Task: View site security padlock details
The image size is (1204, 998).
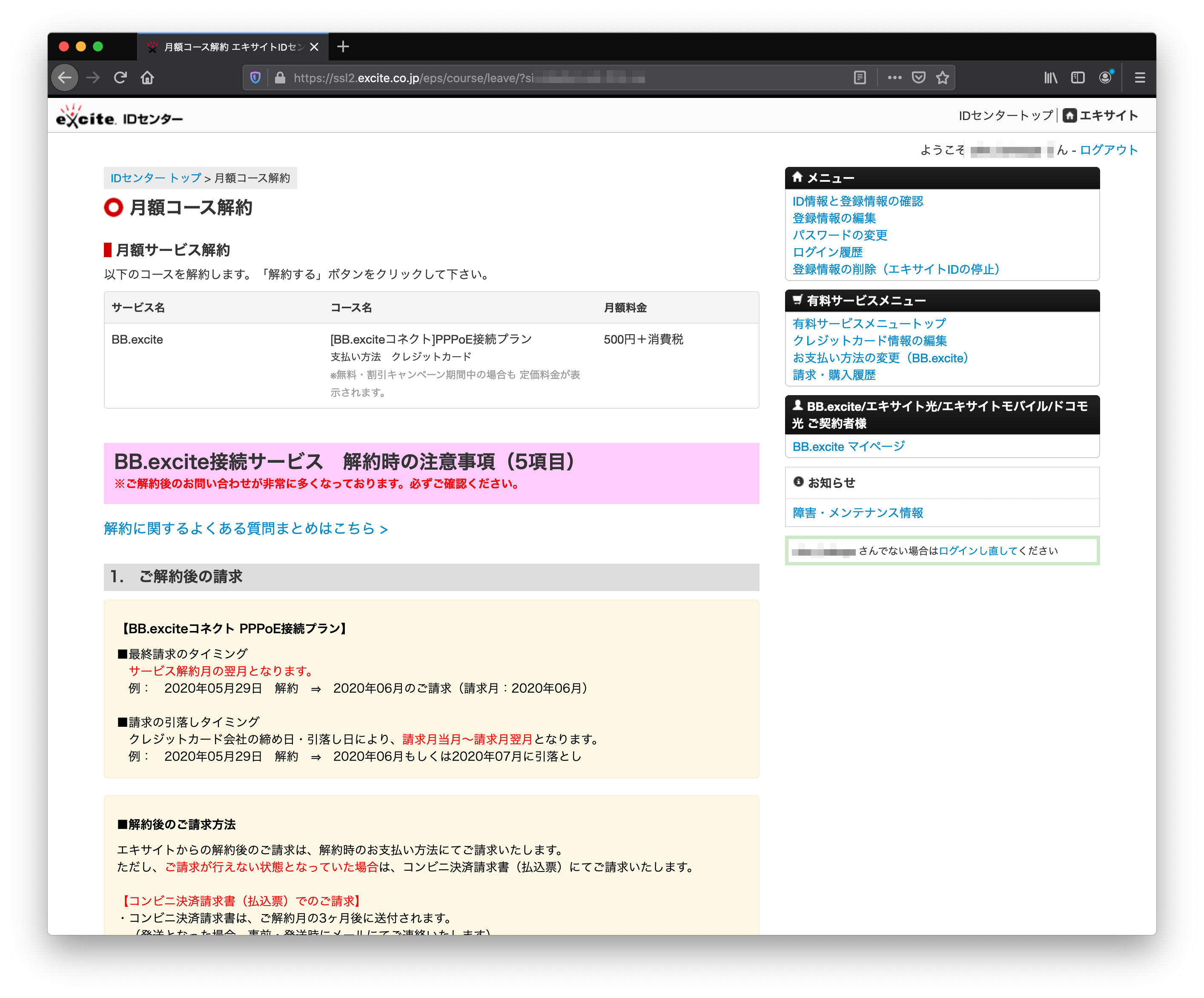Action: click(280, 77)
